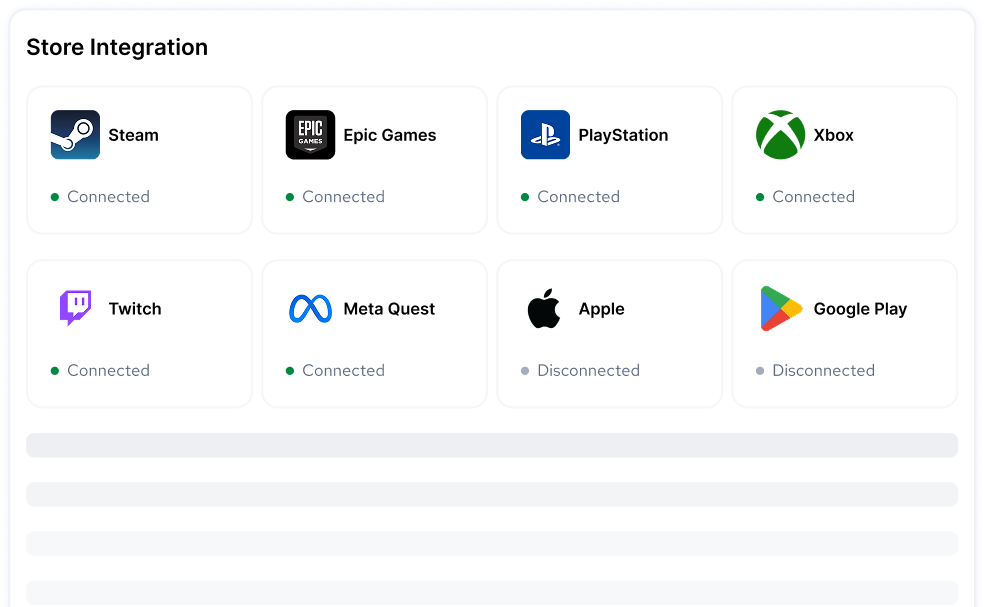The image size is (985, 607).
Task: Click the PlayStation logo icon
Action: pos(545,135)
